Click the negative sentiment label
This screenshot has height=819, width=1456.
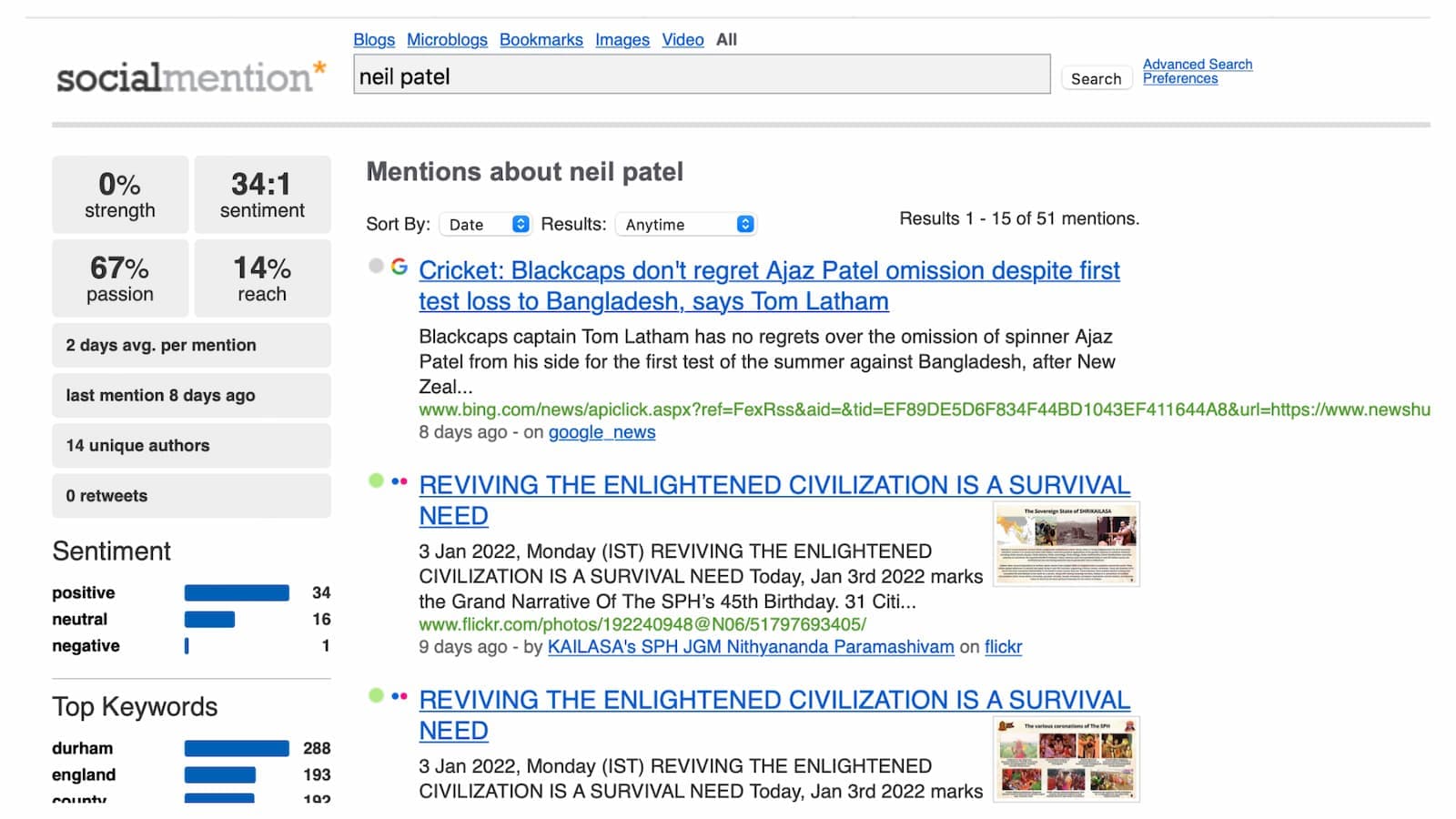tap(86, 645)
